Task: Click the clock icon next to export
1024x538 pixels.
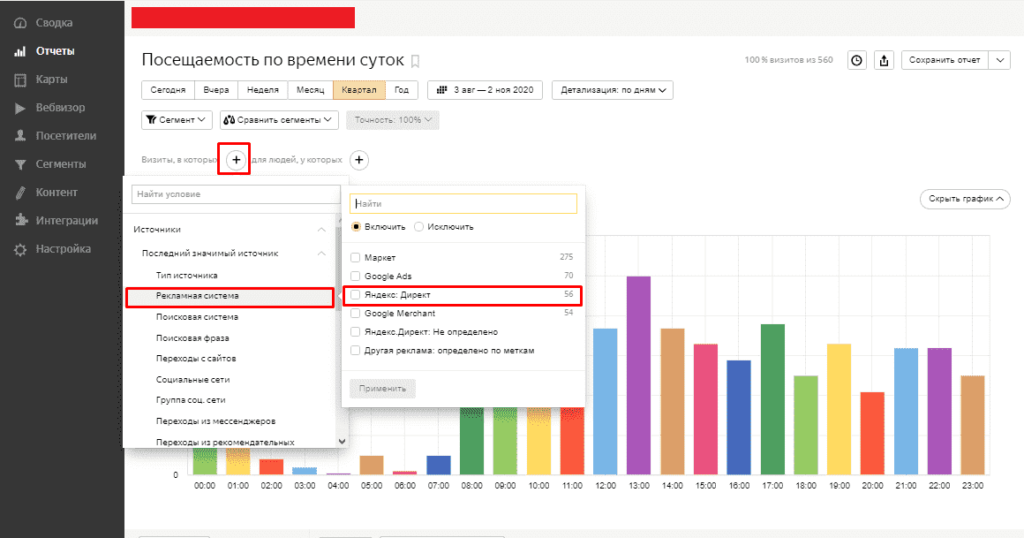Action: click(x=857, y=61)
